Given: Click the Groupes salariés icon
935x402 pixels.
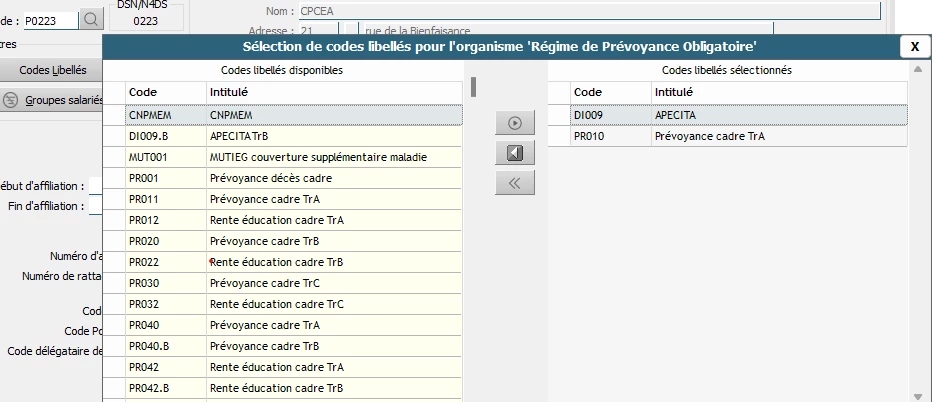Looking at the screenshot, I should pyautogui.click(x=11, y=100).
